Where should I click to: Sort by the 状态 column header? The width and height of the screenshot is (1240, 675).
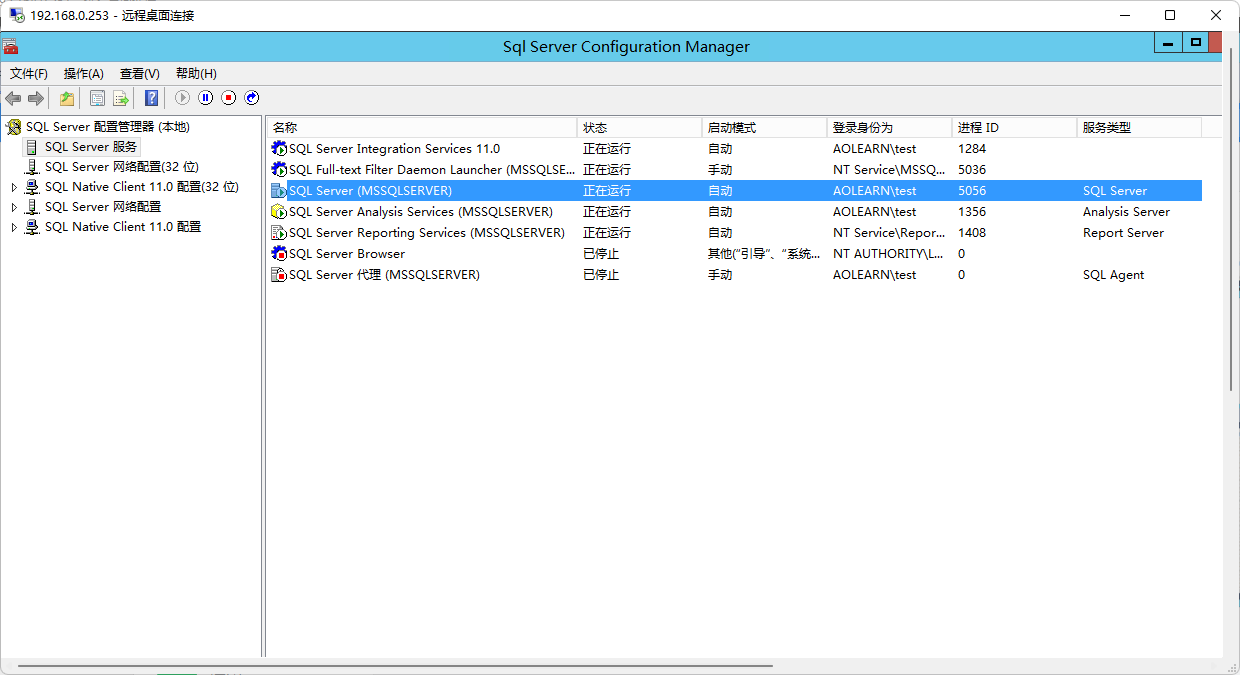(640, 128)
